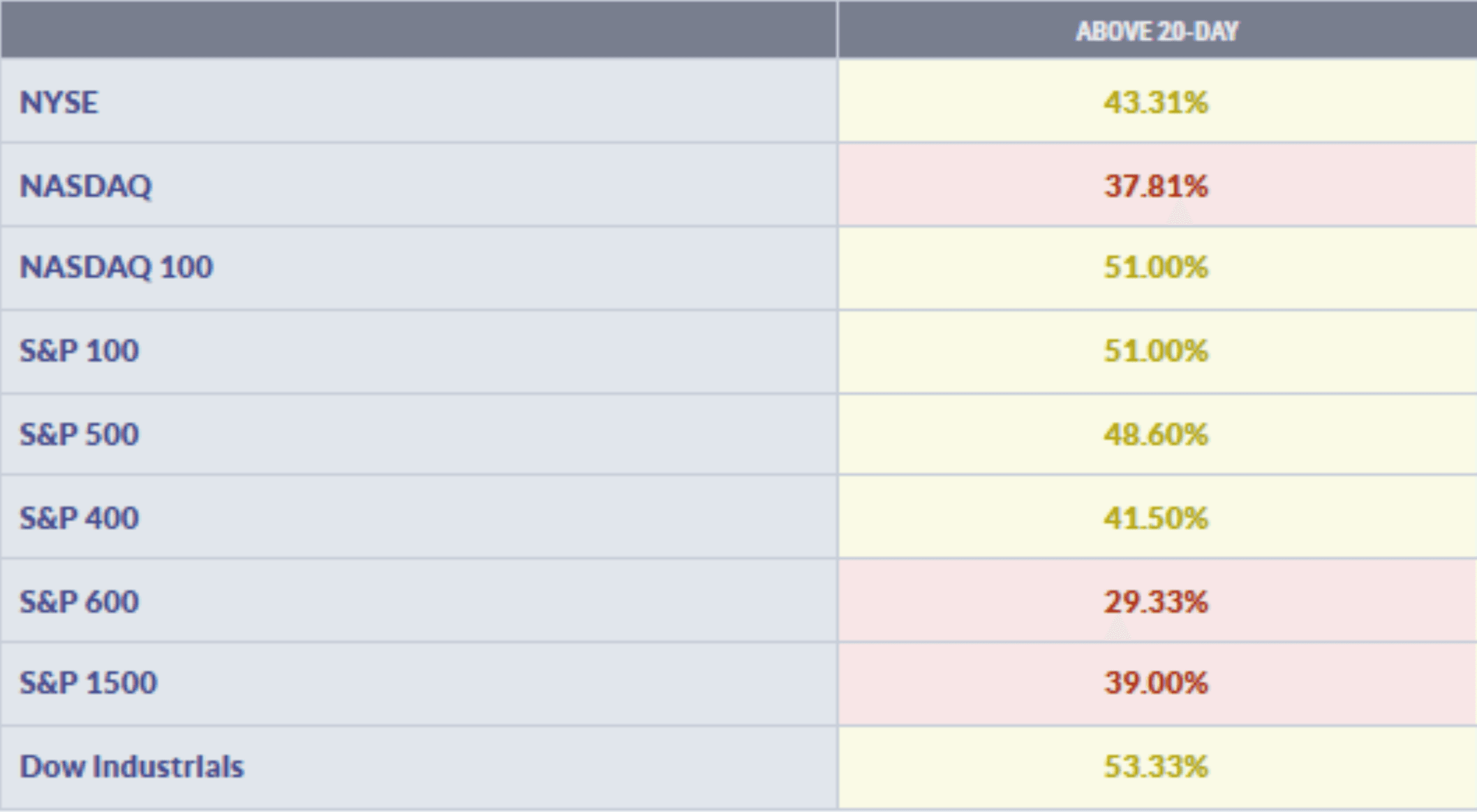Select the S&P 100 51.00% cell

[x=1156, y=350]
